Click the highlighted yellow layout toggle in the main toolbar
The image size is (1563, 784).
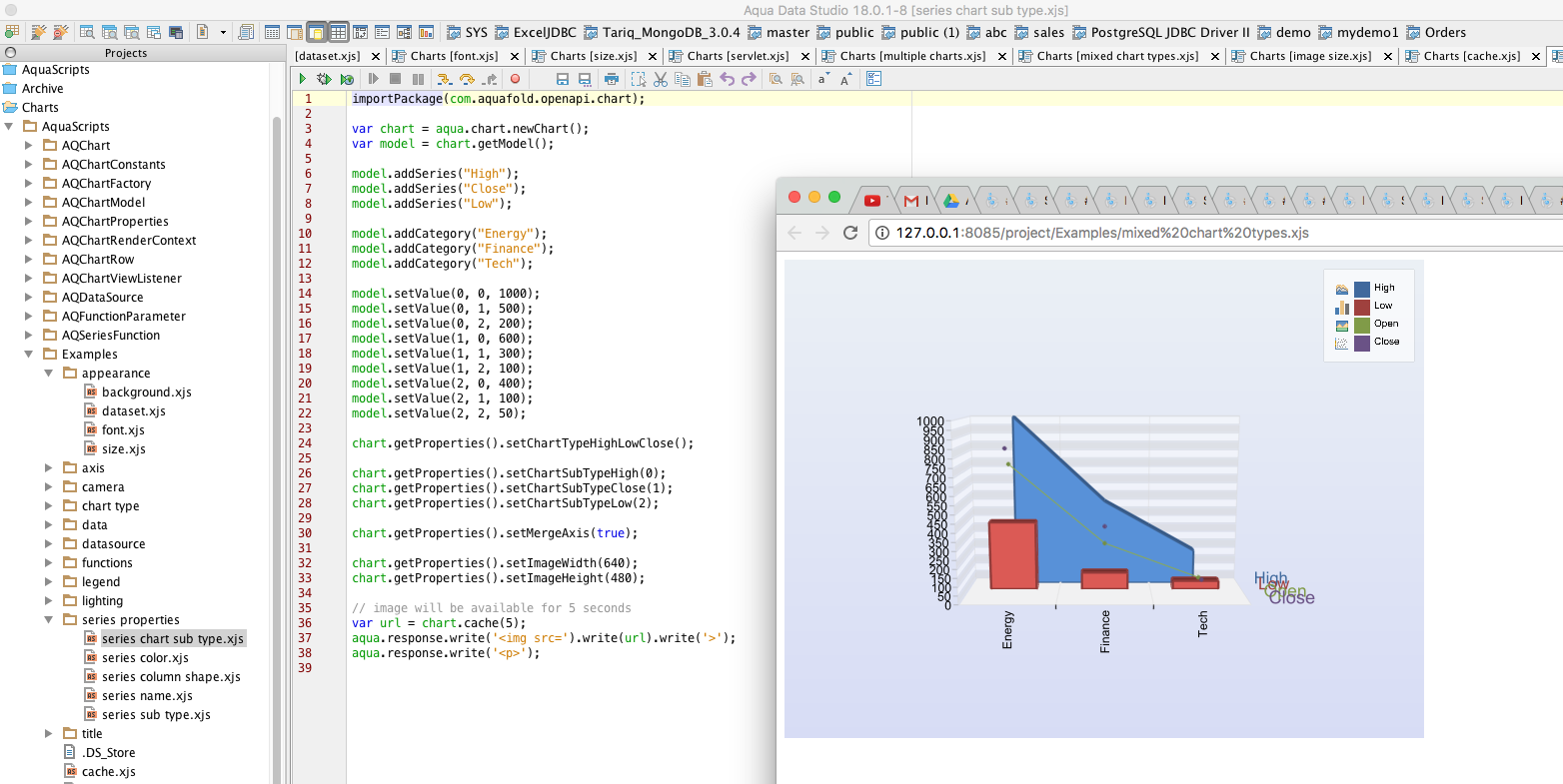point(316,32)
